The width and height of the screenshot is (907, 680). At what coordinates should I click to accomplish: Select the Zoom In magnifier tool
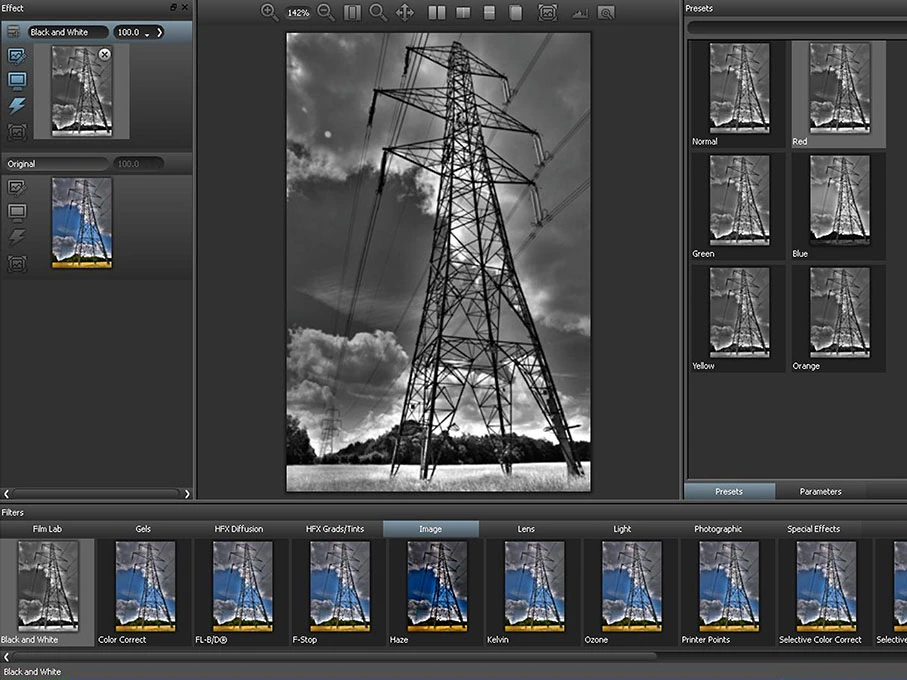(270, 12)
